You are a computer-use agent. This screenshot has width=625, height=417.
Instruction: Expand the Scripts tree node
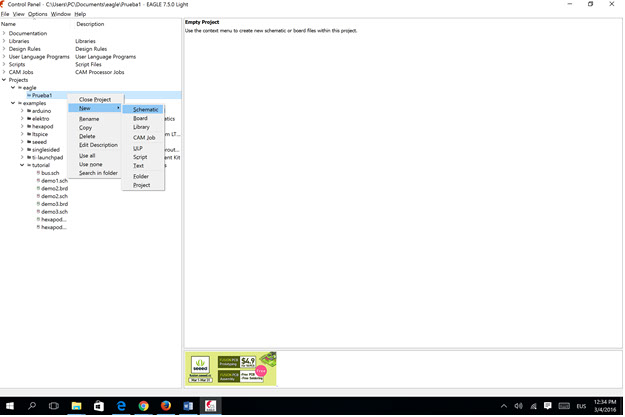(x=4, y=64)
